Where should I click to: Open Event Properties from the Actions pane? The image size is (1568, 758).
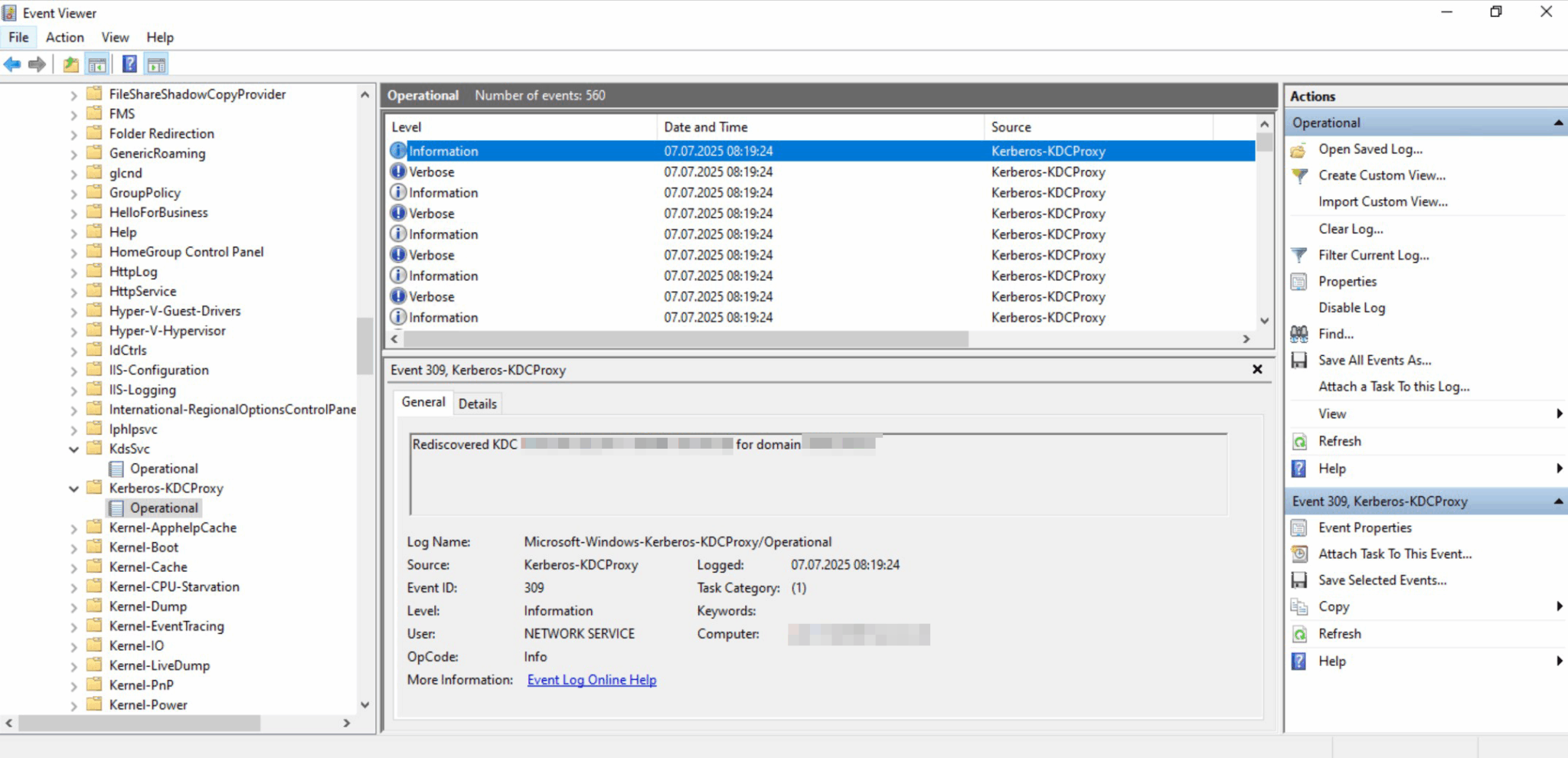[x=1366, y=527]
